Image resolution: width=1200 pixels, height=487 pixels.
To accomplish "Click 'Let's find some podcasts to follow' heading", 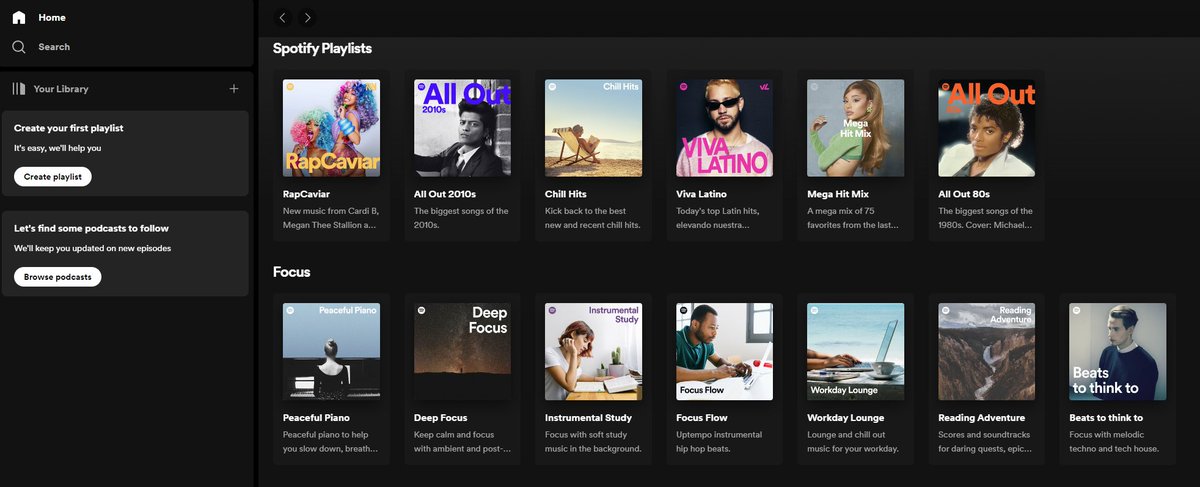I will pyautogui.click(x=92, y=228).
